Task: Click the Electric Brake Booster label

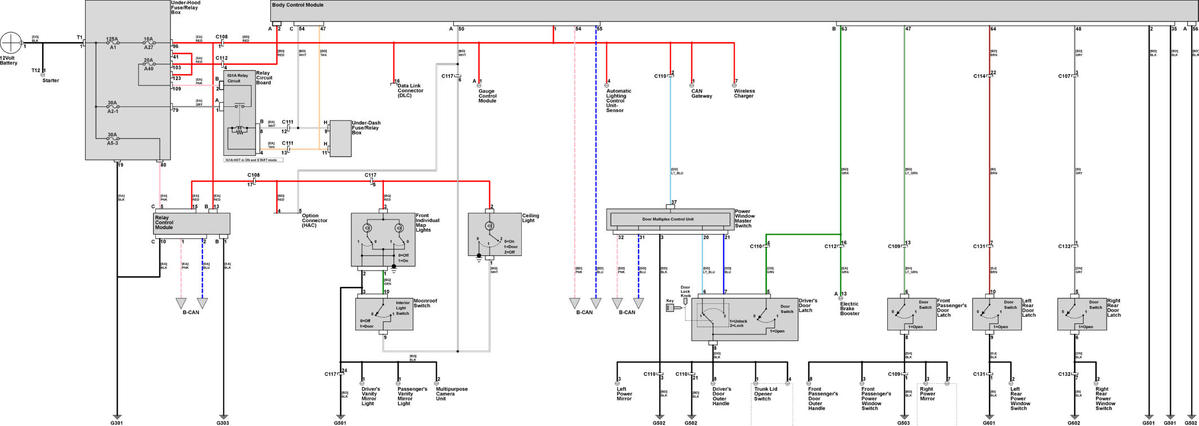Action: tap(850, 309)
